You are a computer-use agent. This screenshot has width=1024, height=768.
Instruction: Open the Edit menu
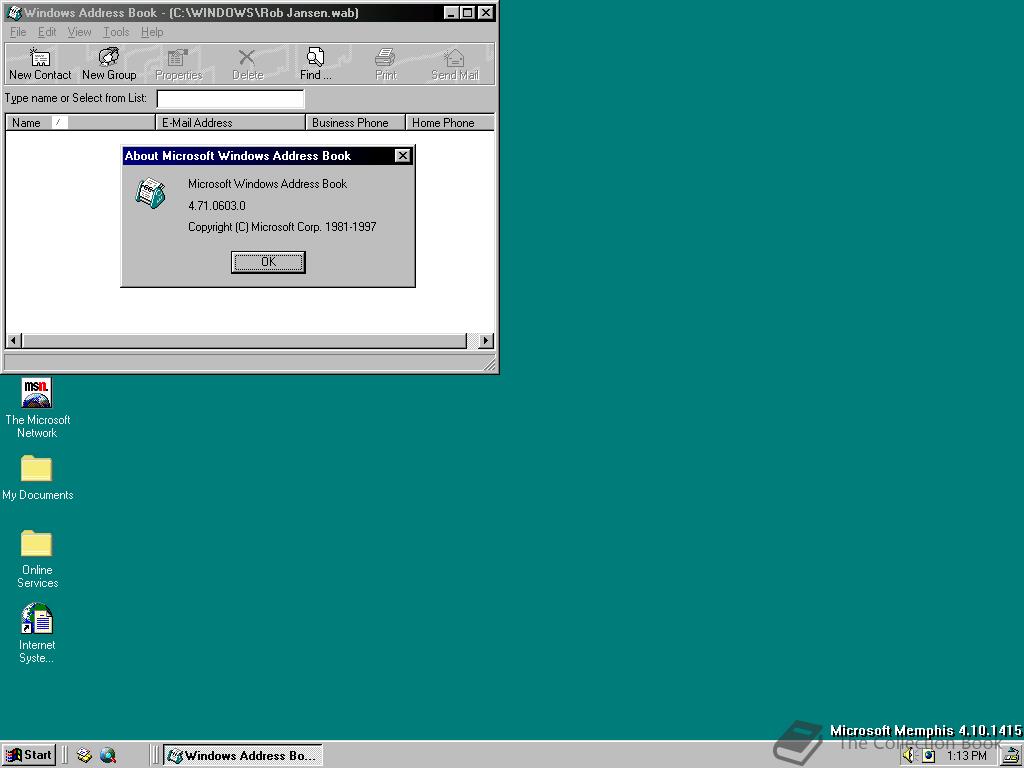pos(47,32)
